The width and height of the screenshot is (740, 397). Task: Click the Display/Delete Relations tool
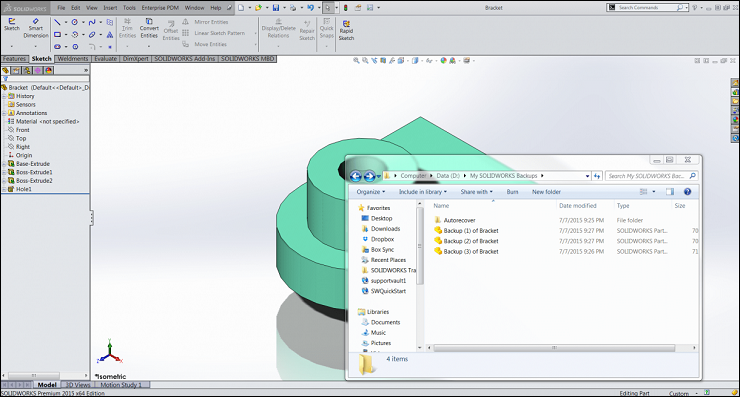[x=278, y=28]
